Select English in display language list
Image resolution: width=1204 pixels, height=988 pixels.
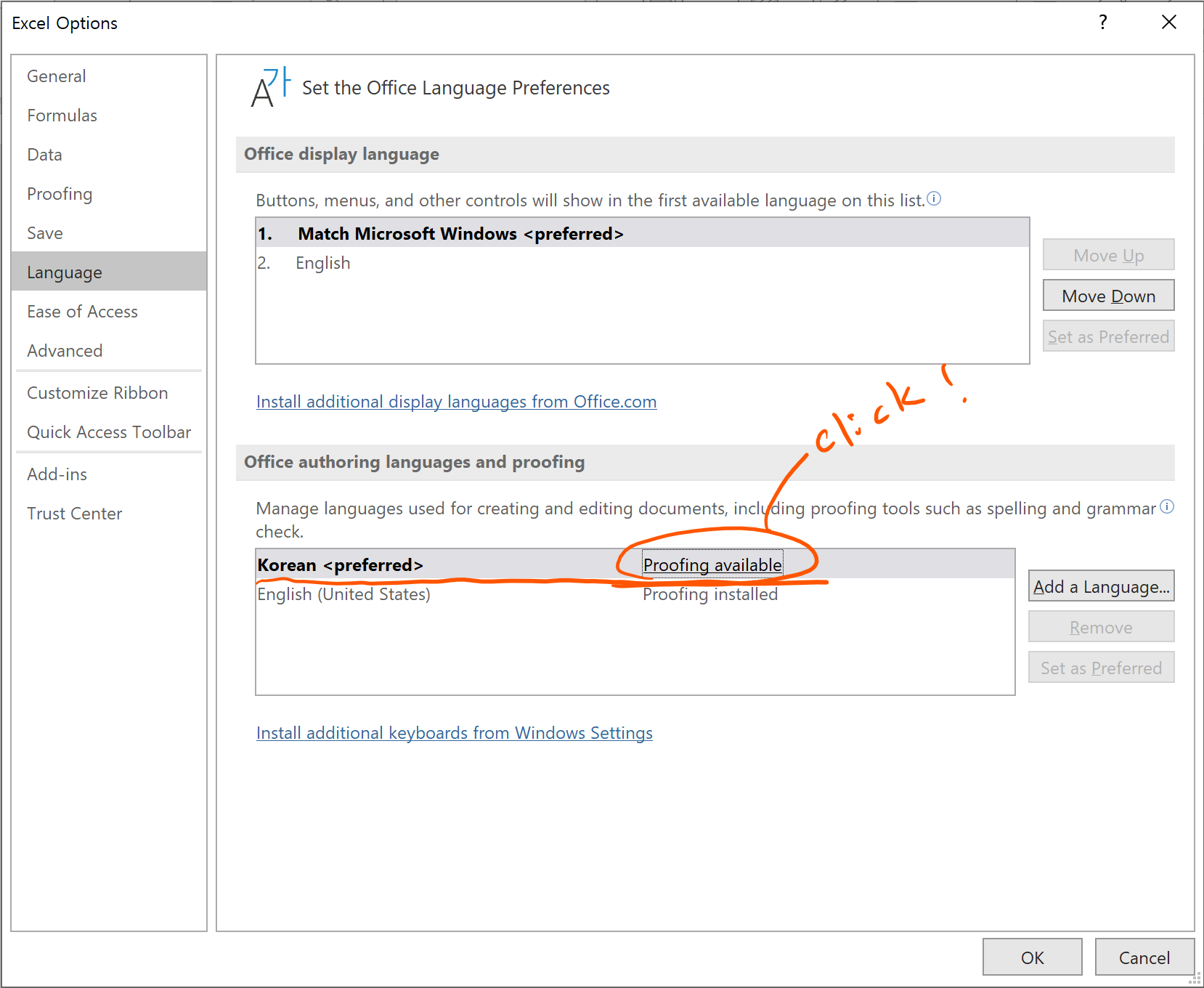[643, 263]
